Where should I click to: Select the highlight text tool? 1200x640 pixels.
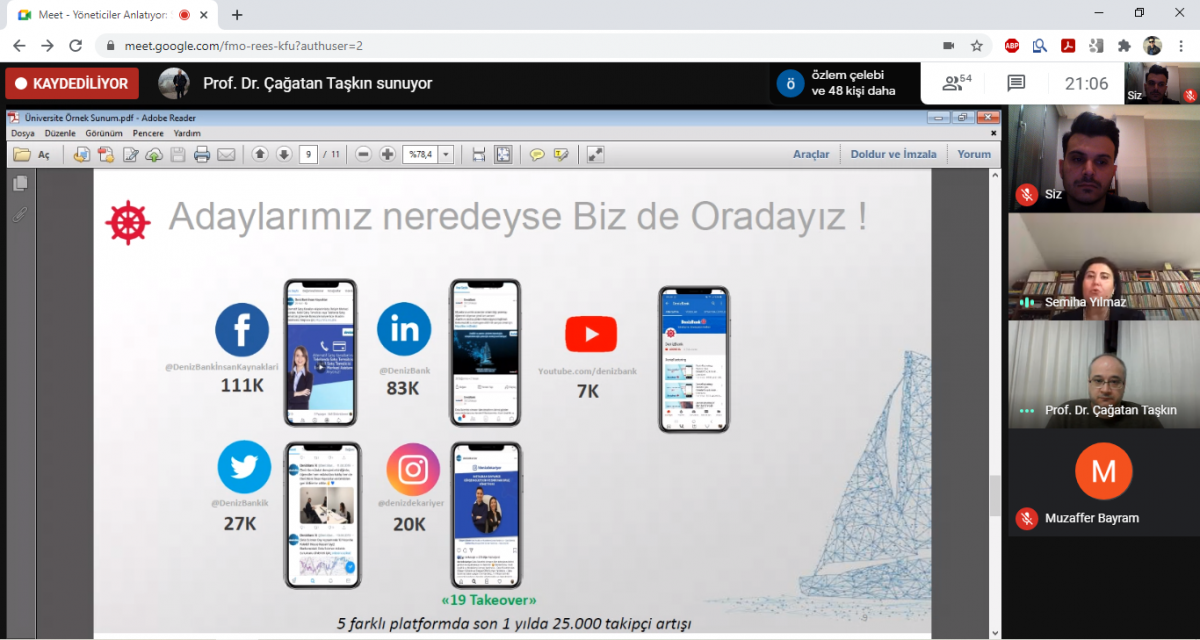[561, 154]
